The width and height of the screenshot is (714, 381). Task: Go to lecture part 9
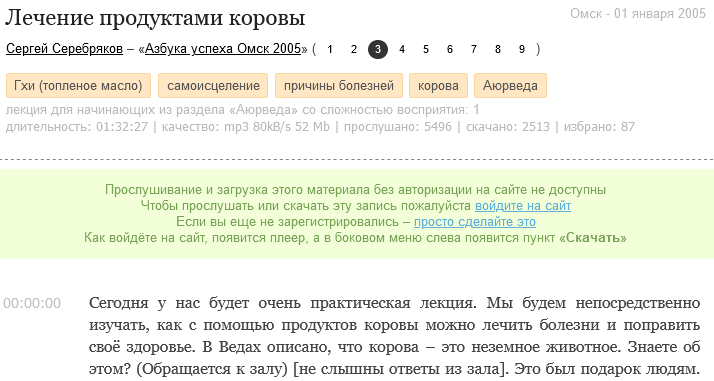point(522,49)
